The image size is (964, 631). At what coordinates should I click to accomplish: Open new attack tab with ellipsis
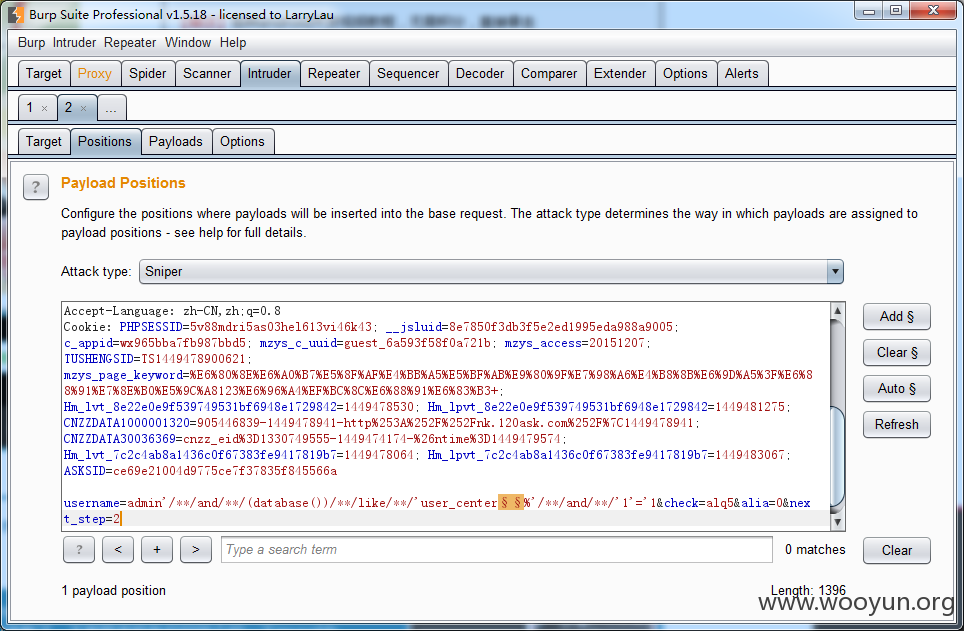[x=111, y=108]
